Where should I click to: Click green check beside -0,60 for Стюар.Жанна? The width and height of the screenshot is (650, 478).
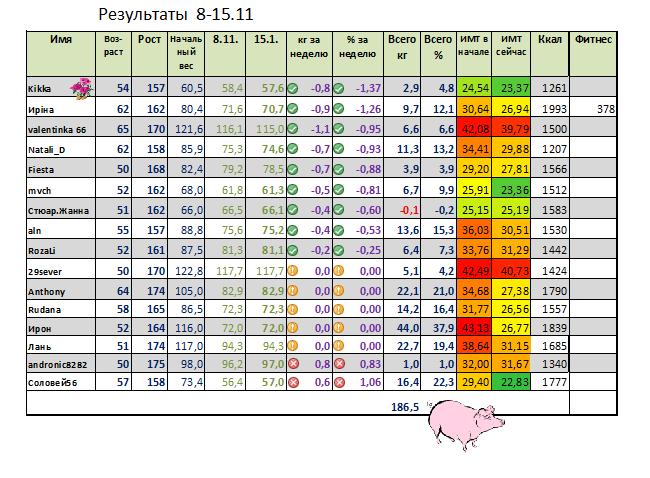pyautogui.click(x=339, y=210)
